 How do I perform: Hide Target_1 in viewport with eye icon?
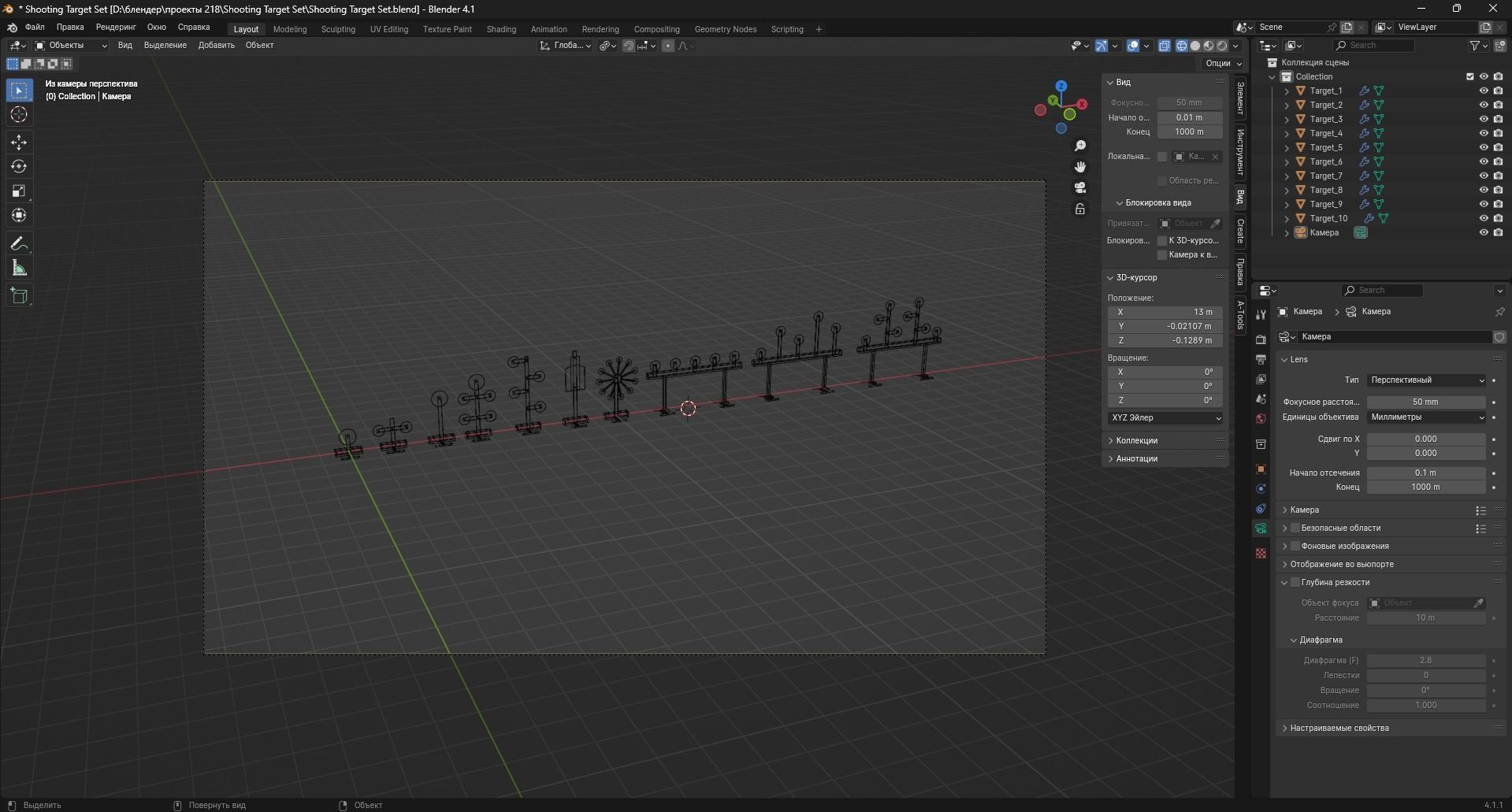click(x=1483, y=91)
